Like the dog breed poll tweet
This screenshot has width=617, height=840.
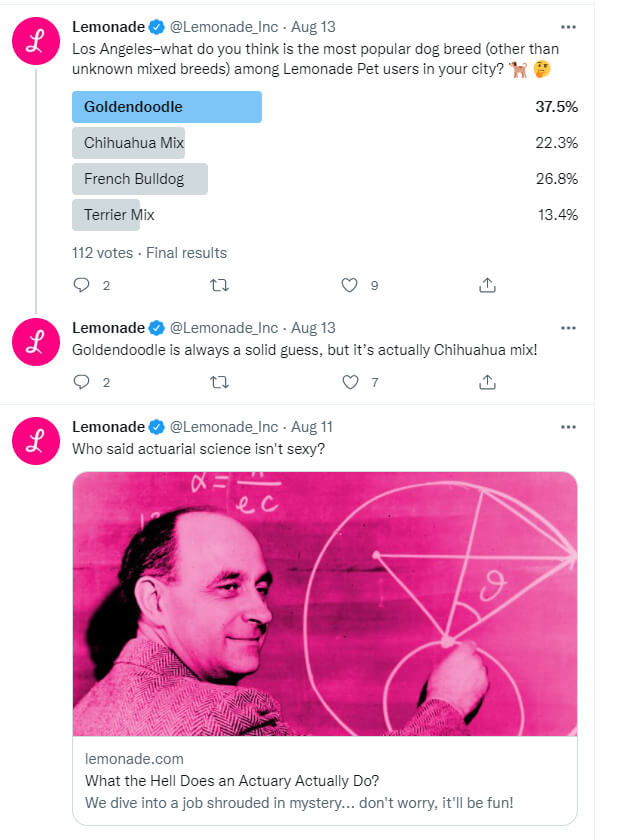click(x=349, y=285)
